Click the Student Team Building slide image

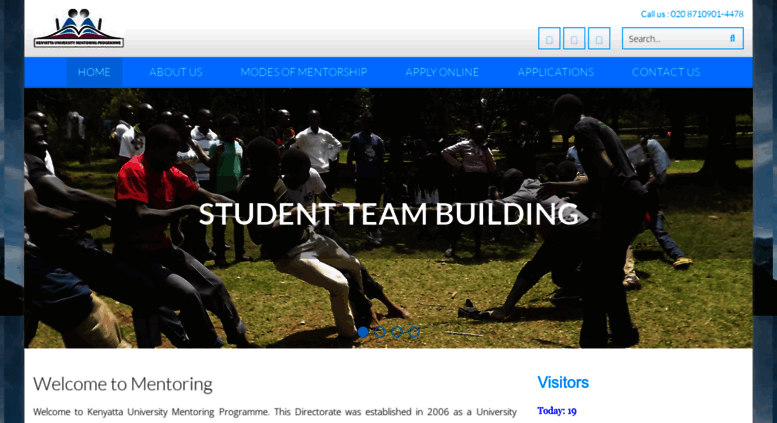point(388,218)
